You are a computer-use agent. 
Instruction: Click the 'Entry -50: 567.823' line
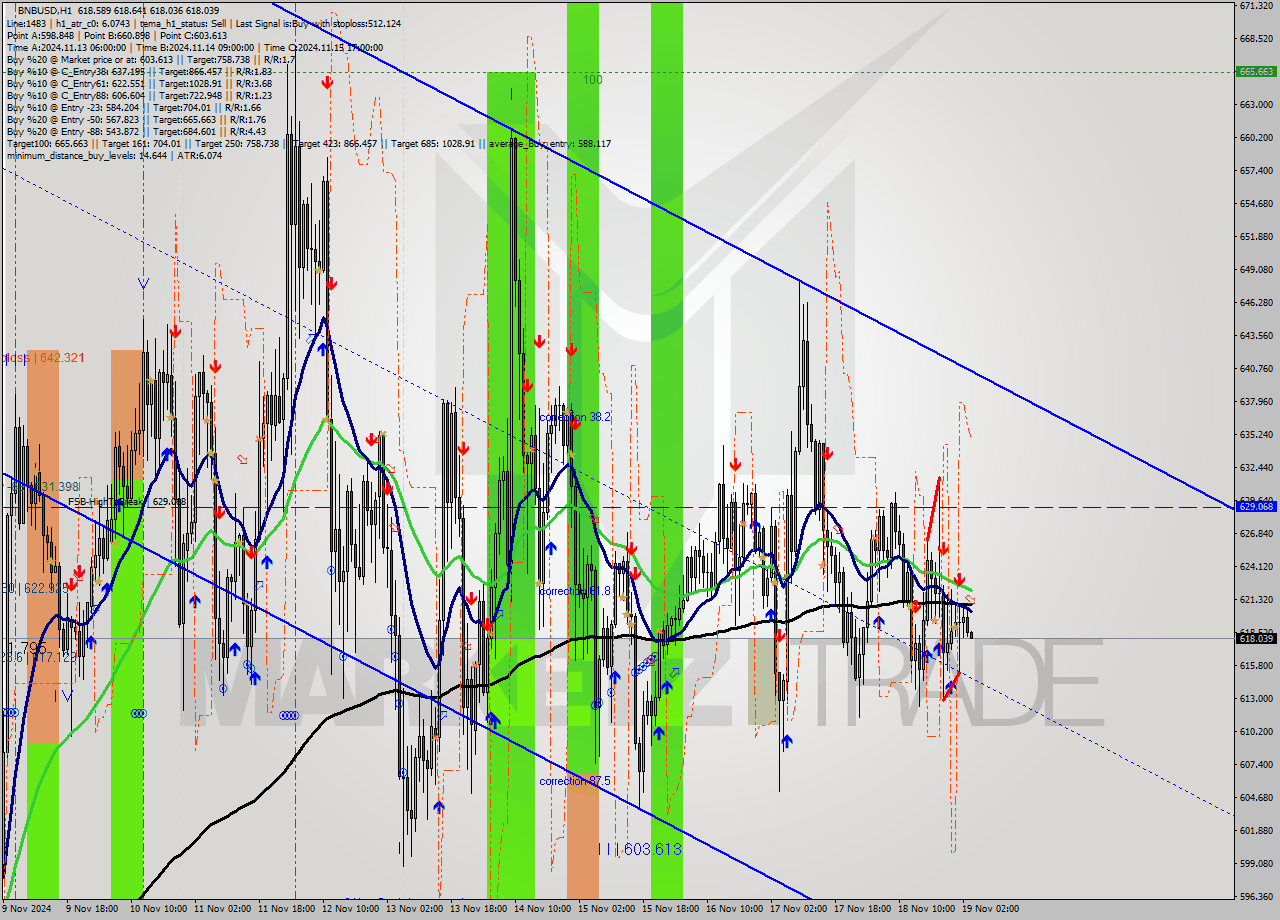tap(136, 119)
